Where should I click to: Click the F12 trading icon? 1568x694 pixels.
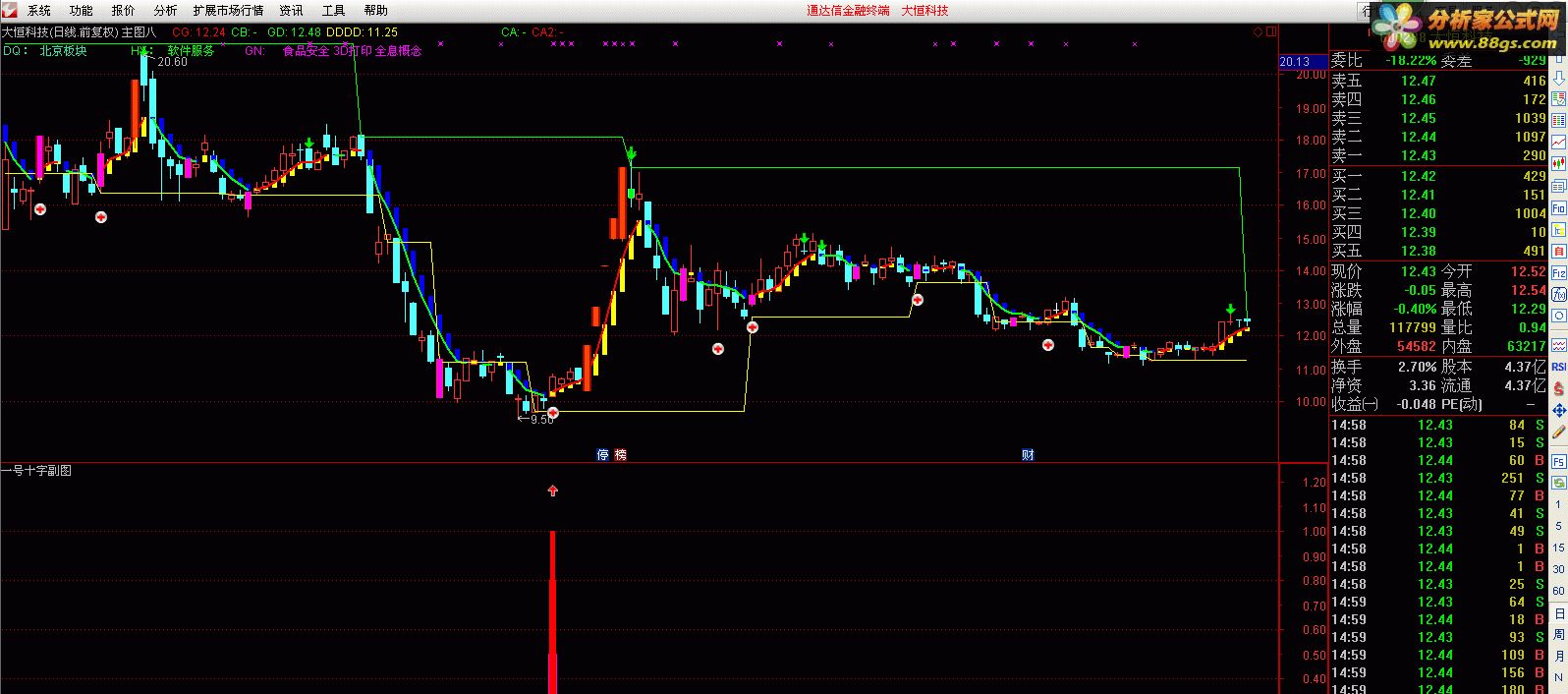pos(1558,271)
